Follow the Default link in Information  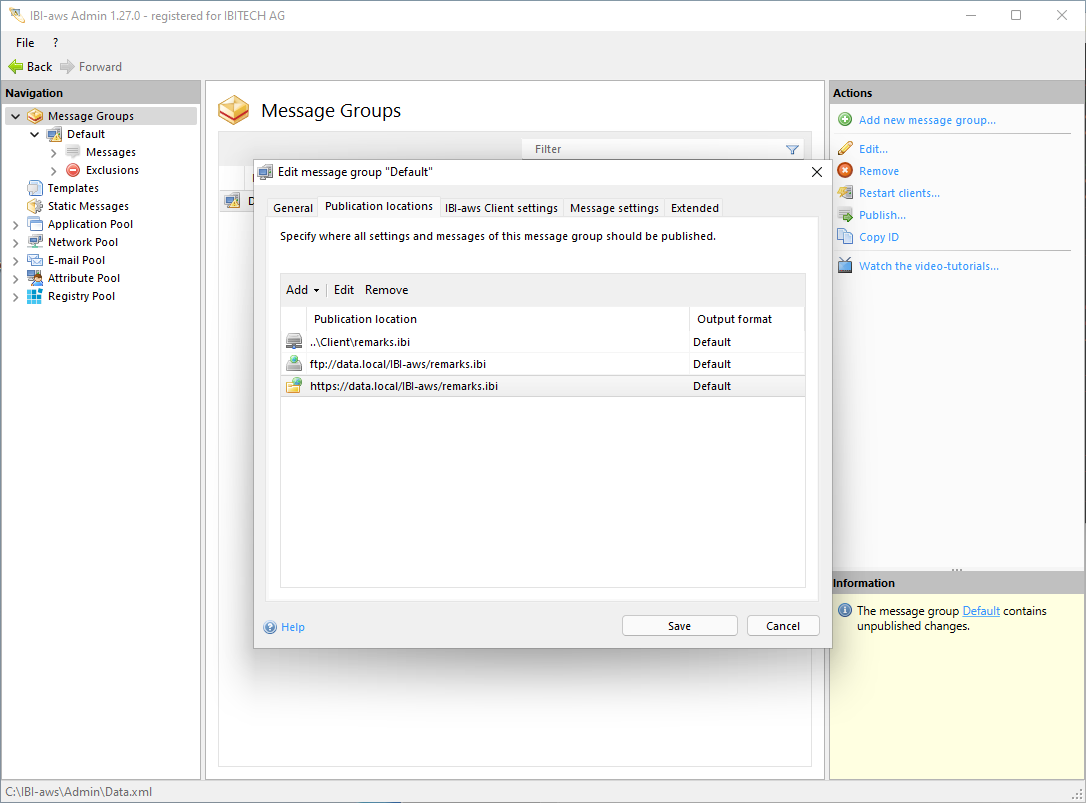click(980, 611)
